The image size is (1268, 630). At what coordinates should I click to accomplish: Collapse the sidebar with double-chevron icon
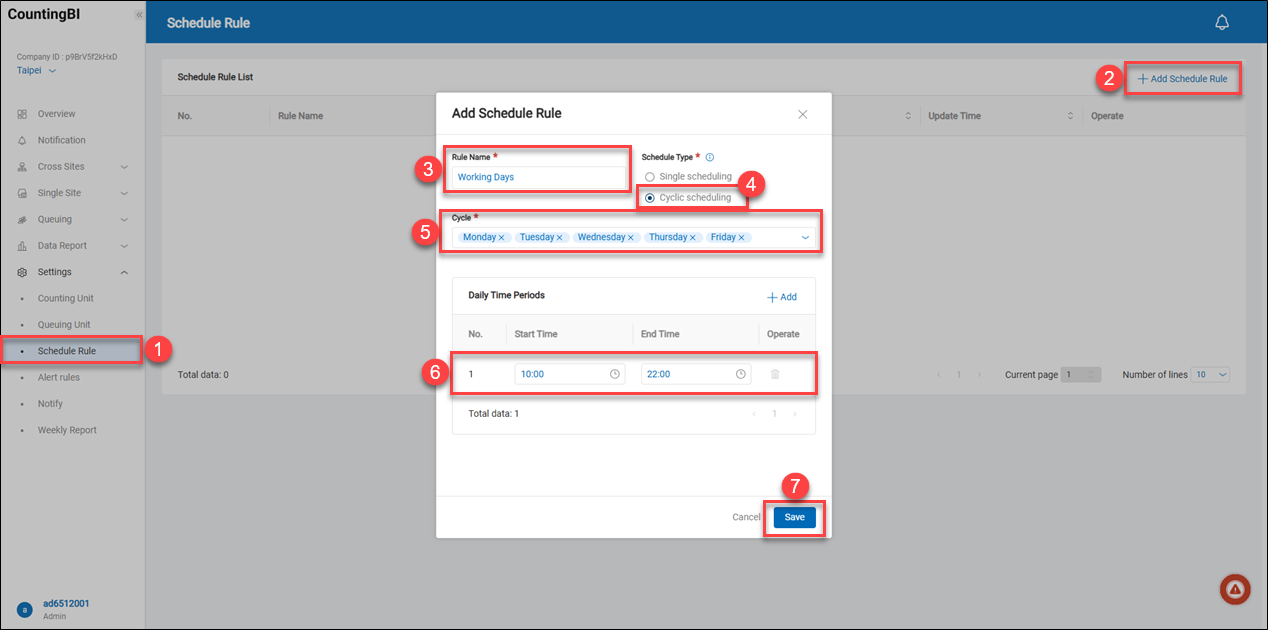click(138, 15)
